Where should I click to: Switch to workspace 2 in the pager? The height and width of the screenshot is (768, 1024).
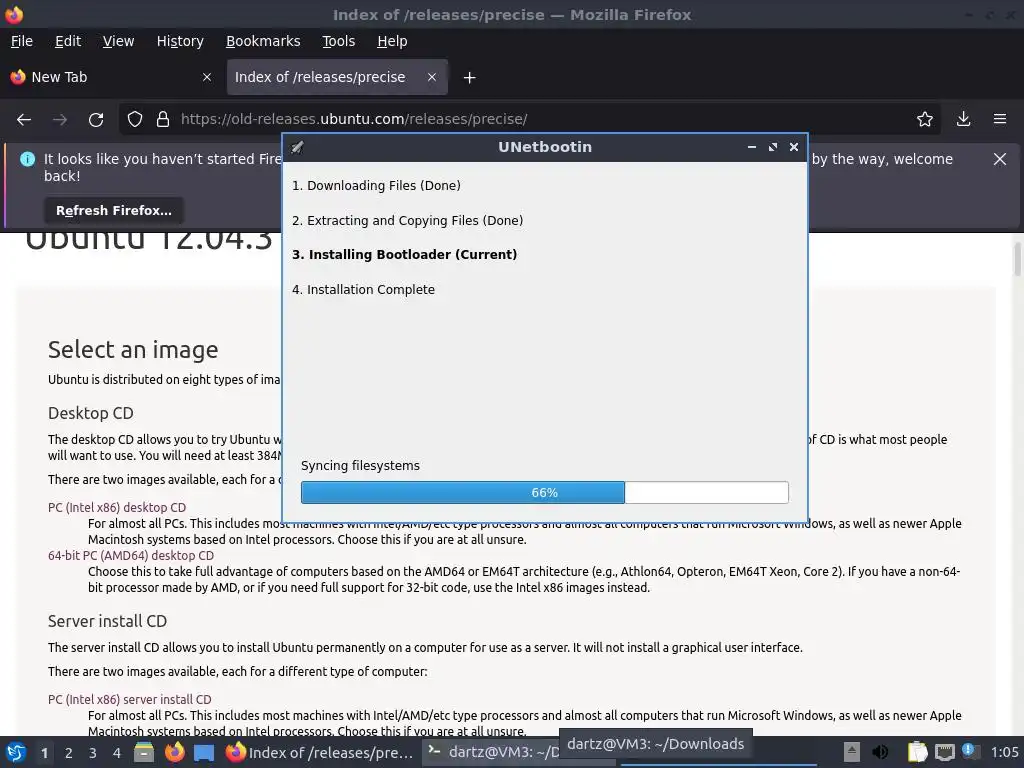coord(69,753)
